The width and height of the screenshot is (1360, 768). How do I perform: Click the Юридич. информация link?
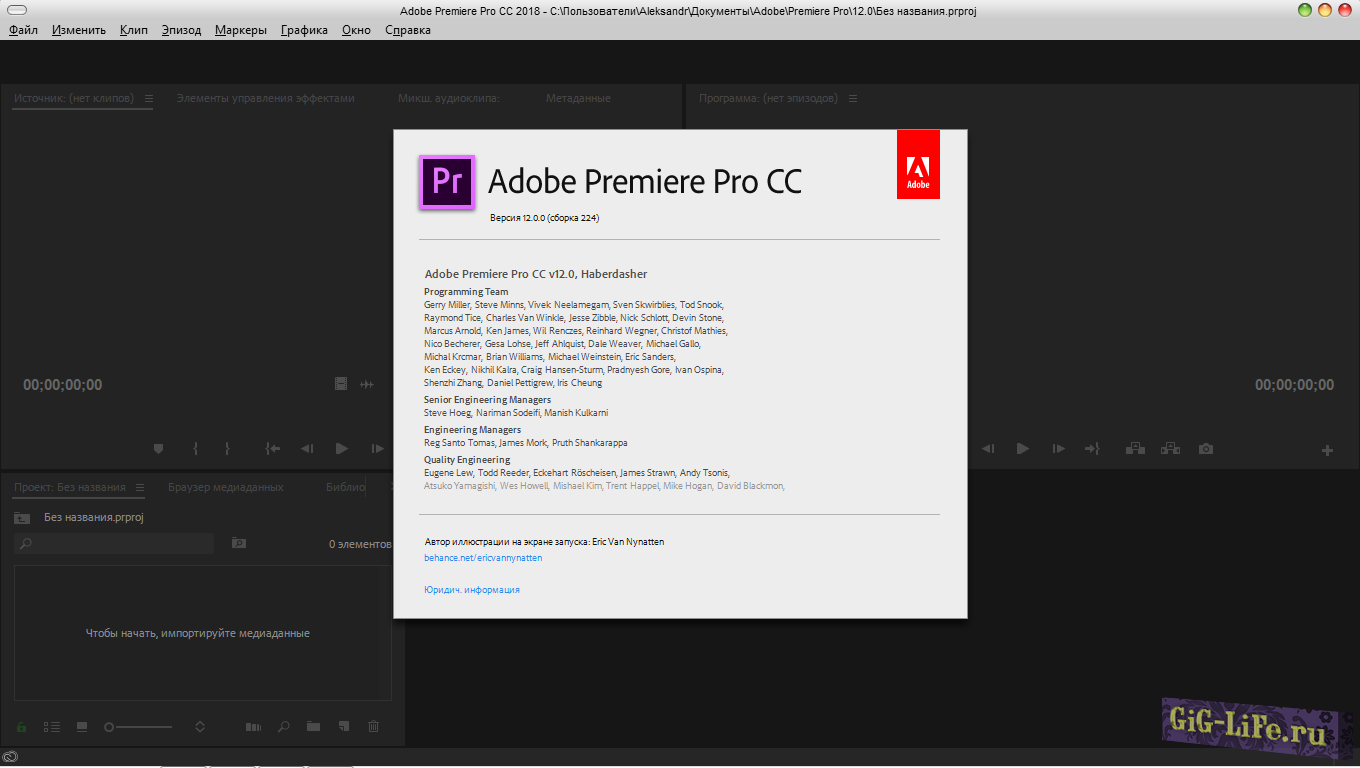(x=472, y=590)
